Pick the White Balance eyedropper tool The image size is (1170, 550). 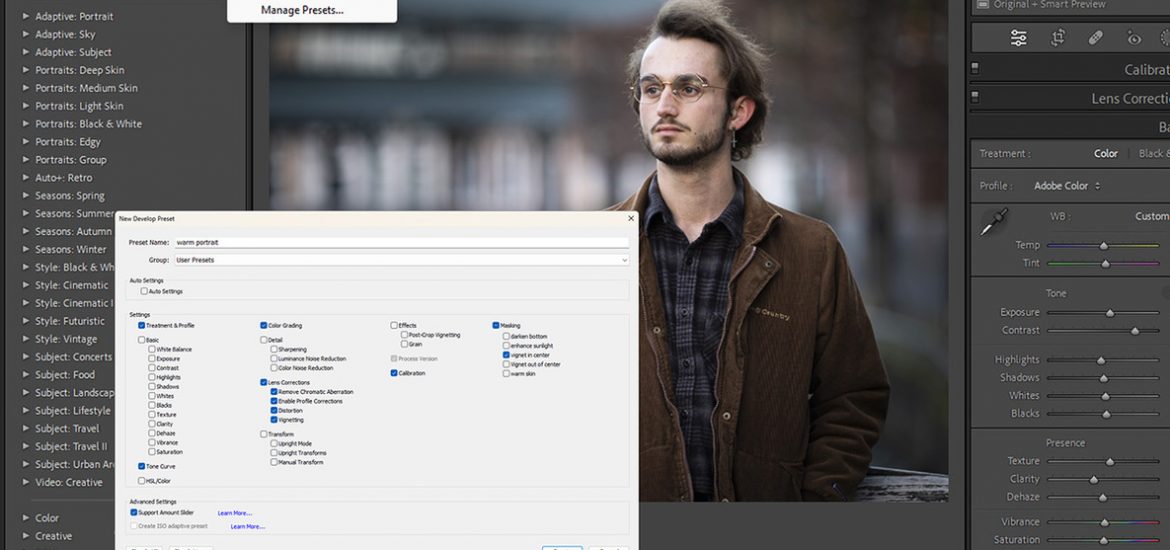pos(993,222)
